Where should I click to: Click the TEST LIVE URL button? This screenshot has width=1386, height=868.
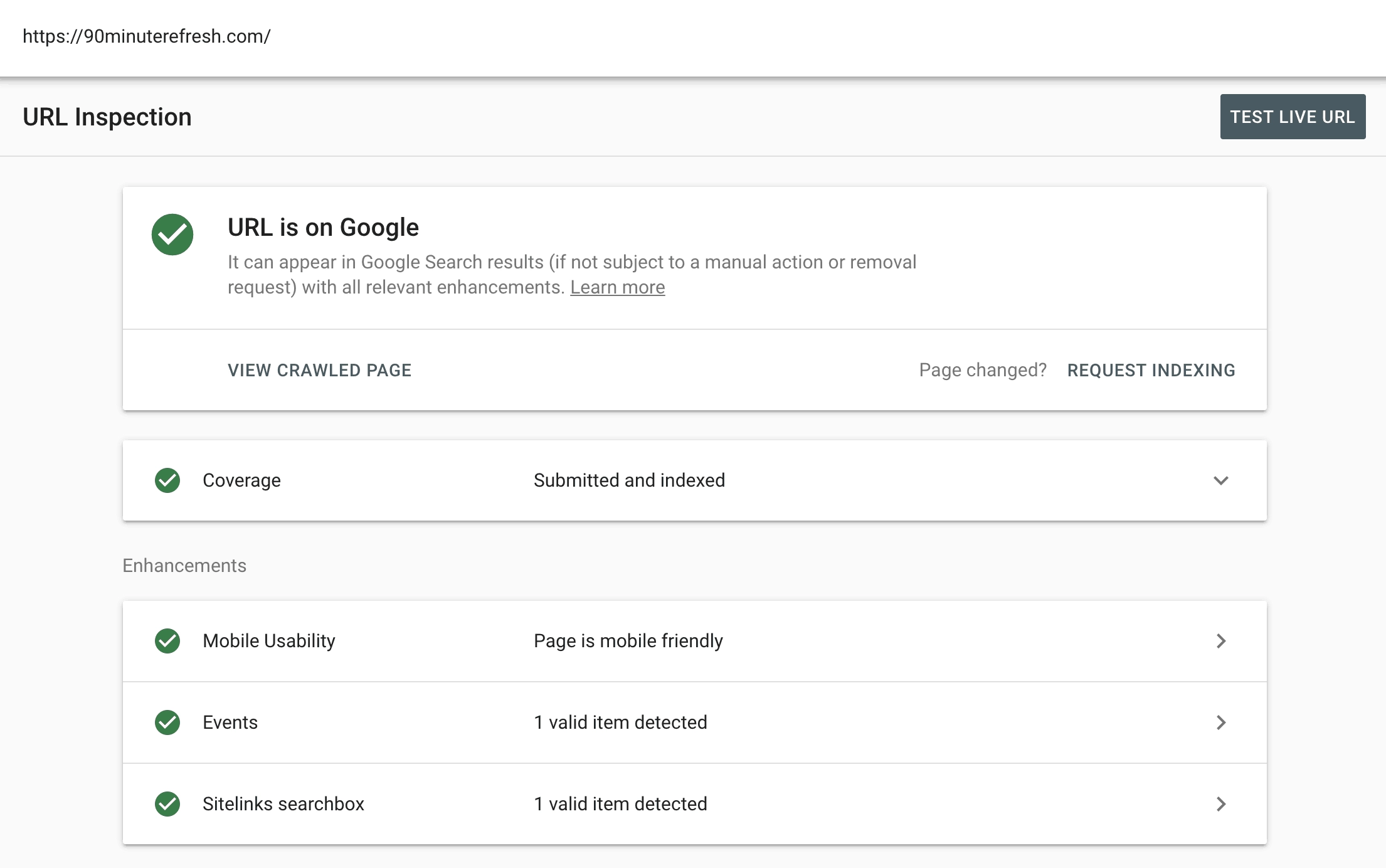[1293, 117]
